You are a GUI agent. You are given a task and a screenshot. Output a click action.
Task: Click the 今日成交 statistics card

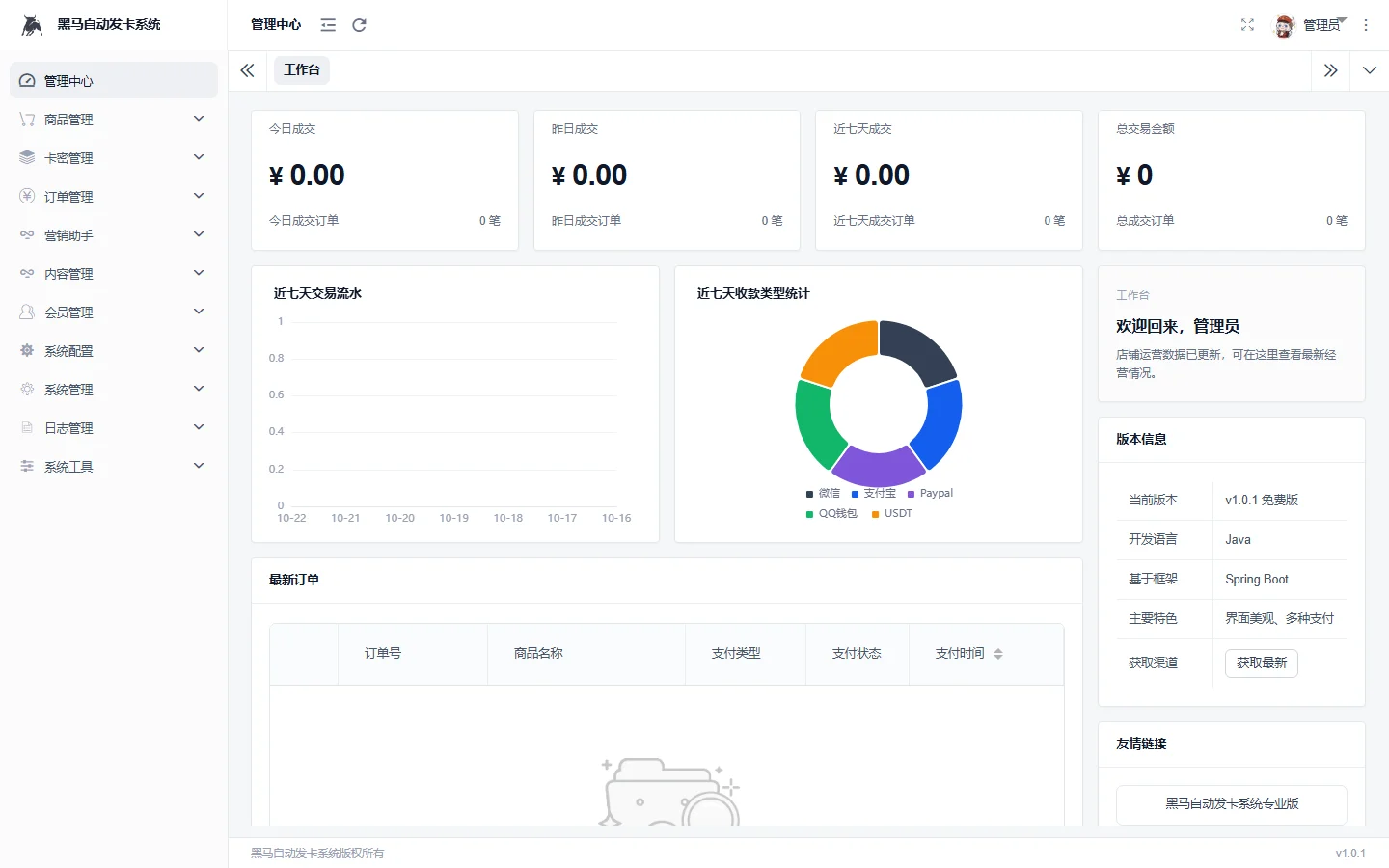coord(385,180)
